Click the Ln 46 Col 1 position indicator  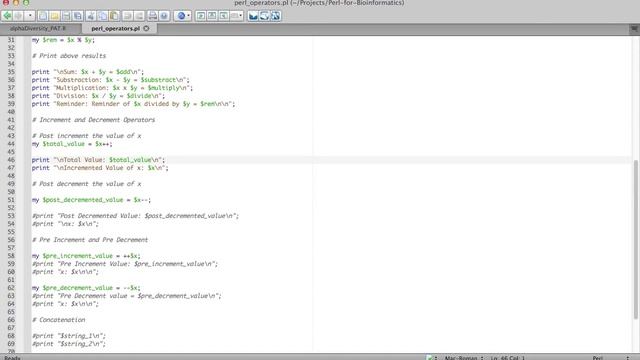507,358
